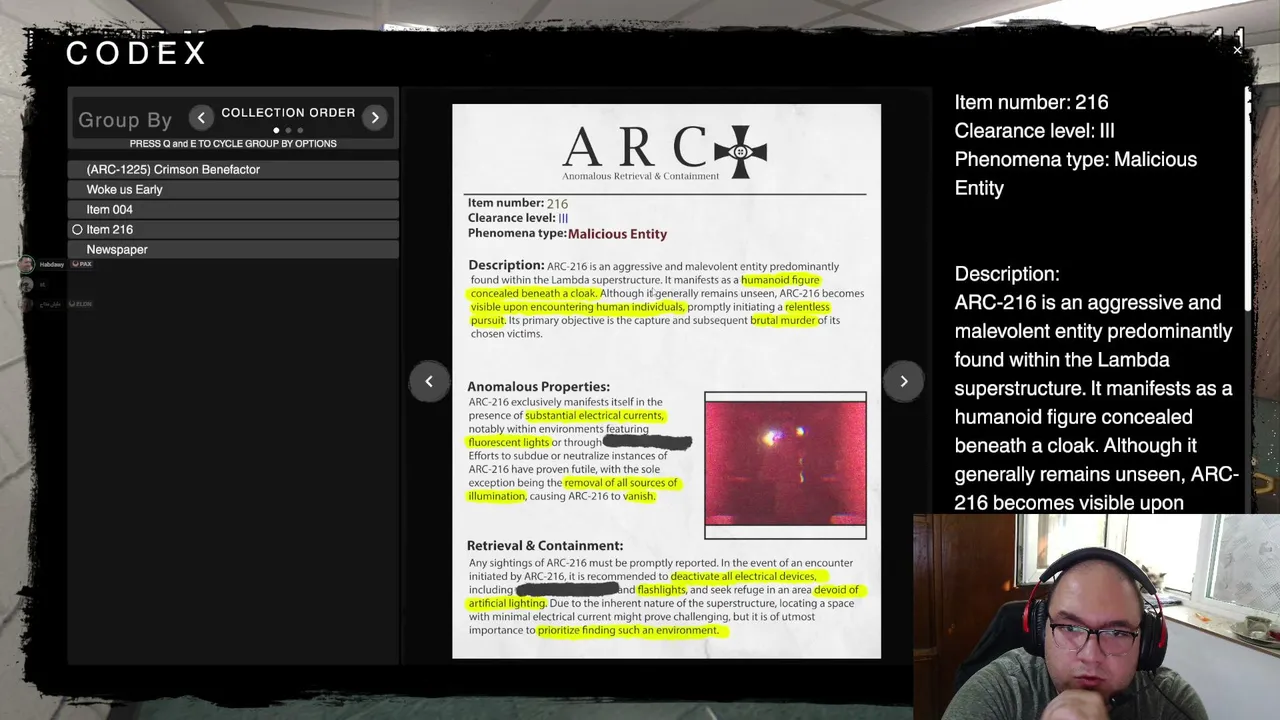Go to the previous codex page arrow
Viewport: 1280px width, 720px height.
(429, 381)
